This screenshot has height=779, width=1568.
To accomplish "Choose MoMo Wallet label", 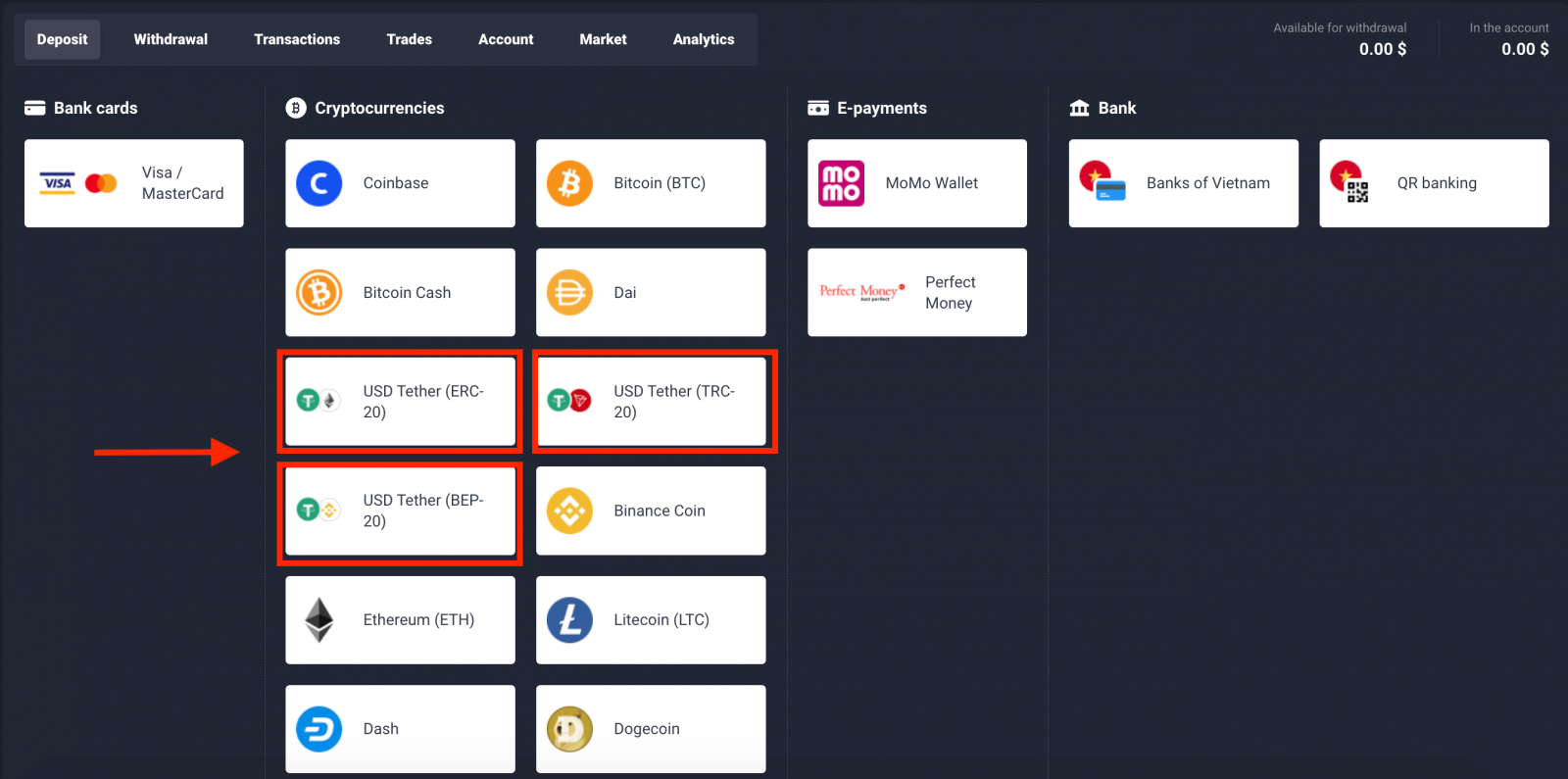I will [932, 183].
